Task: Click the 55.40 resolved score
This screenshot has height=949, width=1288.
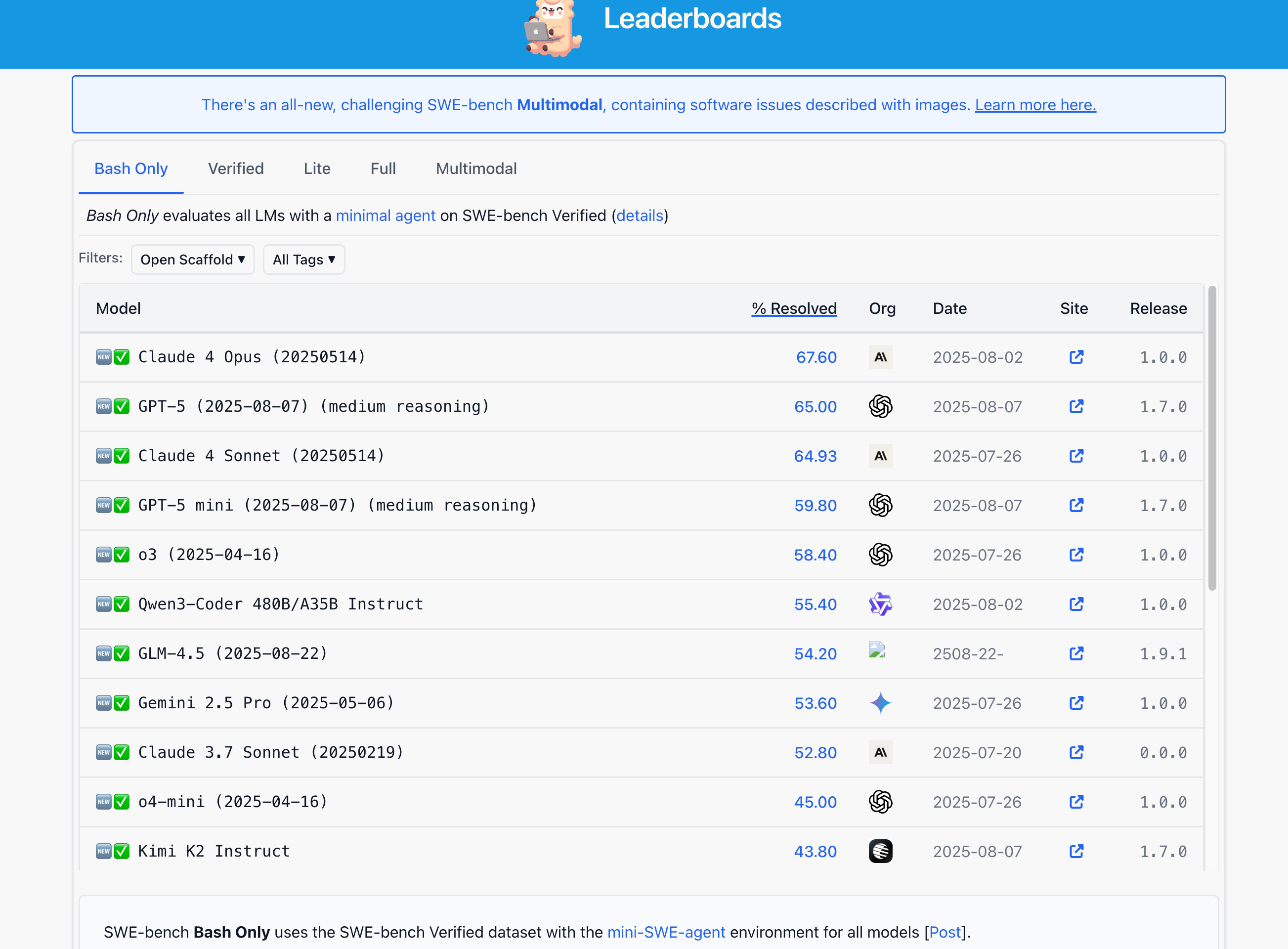Action: 815,604
